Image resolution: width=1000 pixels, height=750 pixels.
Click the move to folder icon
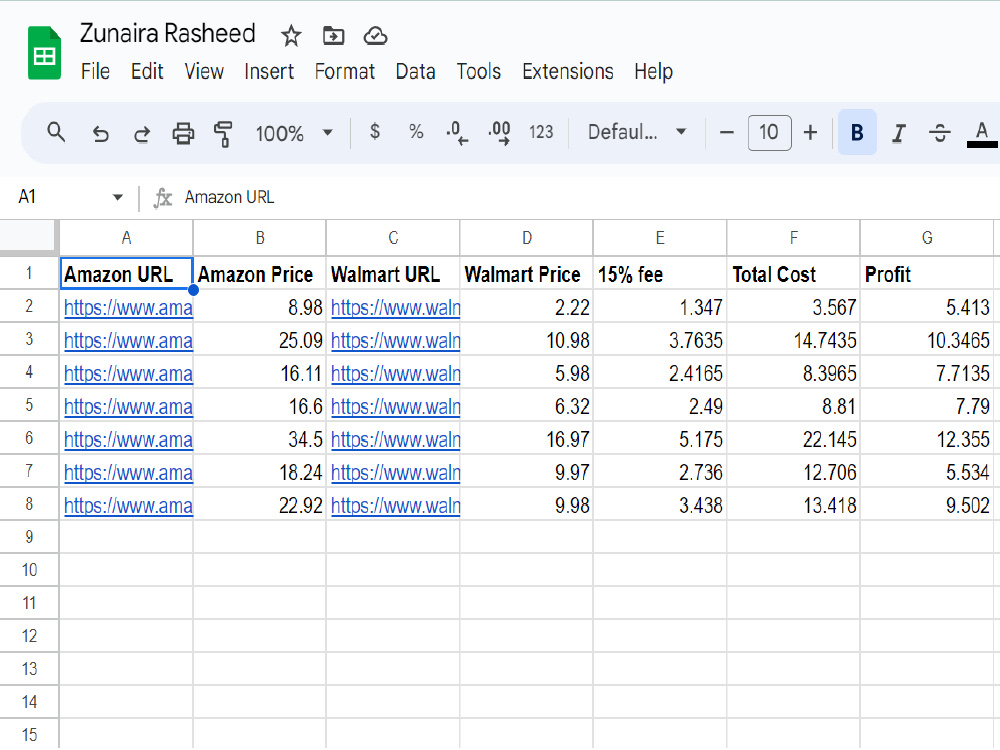[x=333, y=36]
